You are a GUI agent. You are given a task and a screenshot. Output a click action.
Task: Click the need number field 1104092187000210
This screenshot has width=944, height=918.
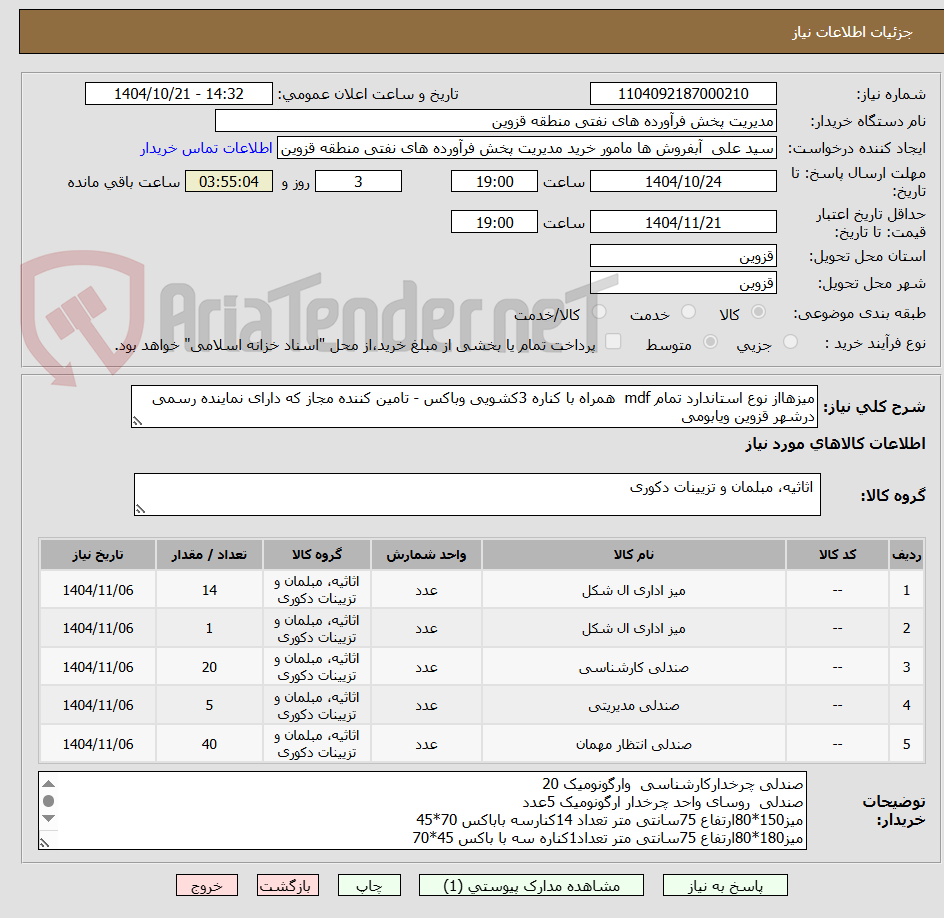(x=683, y=94)
